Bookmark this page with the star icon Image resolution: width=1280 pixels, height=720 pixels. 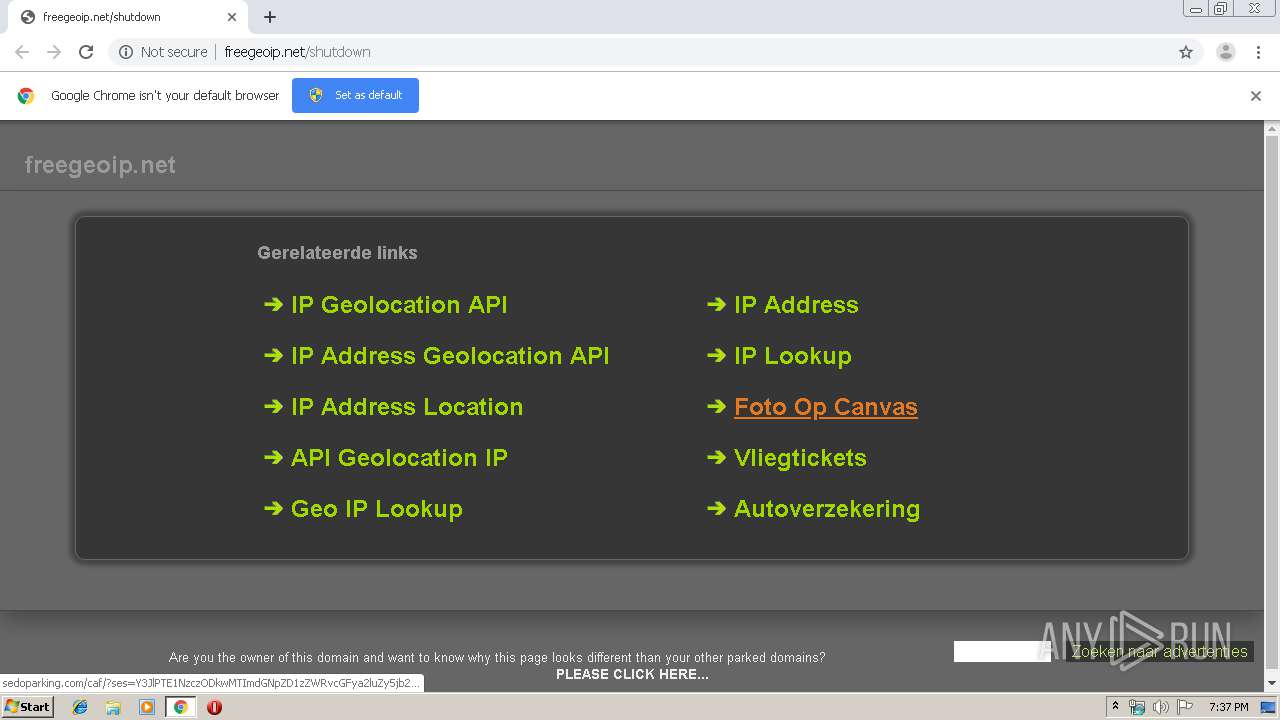click(x=1186, y=52)
